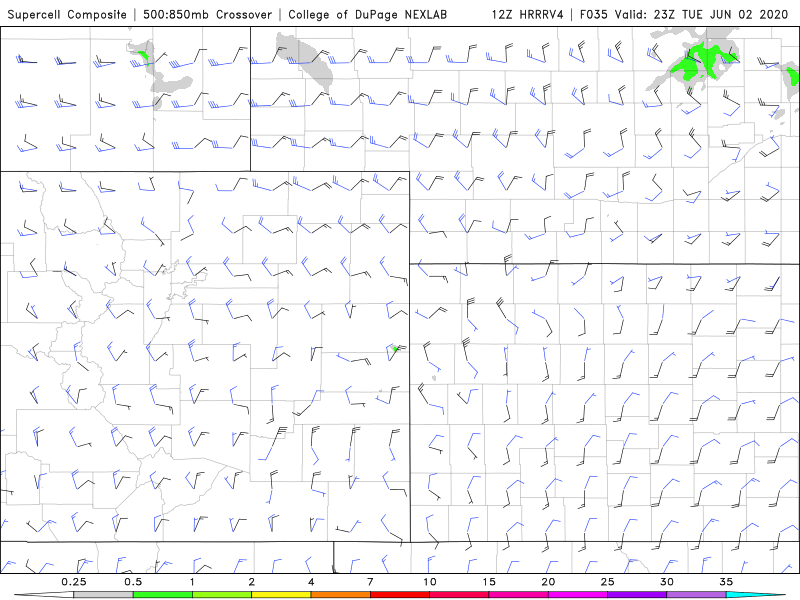This screenshot has height=600, width=800.
Task: Click the legend value 25
Action: coord(607,582)
